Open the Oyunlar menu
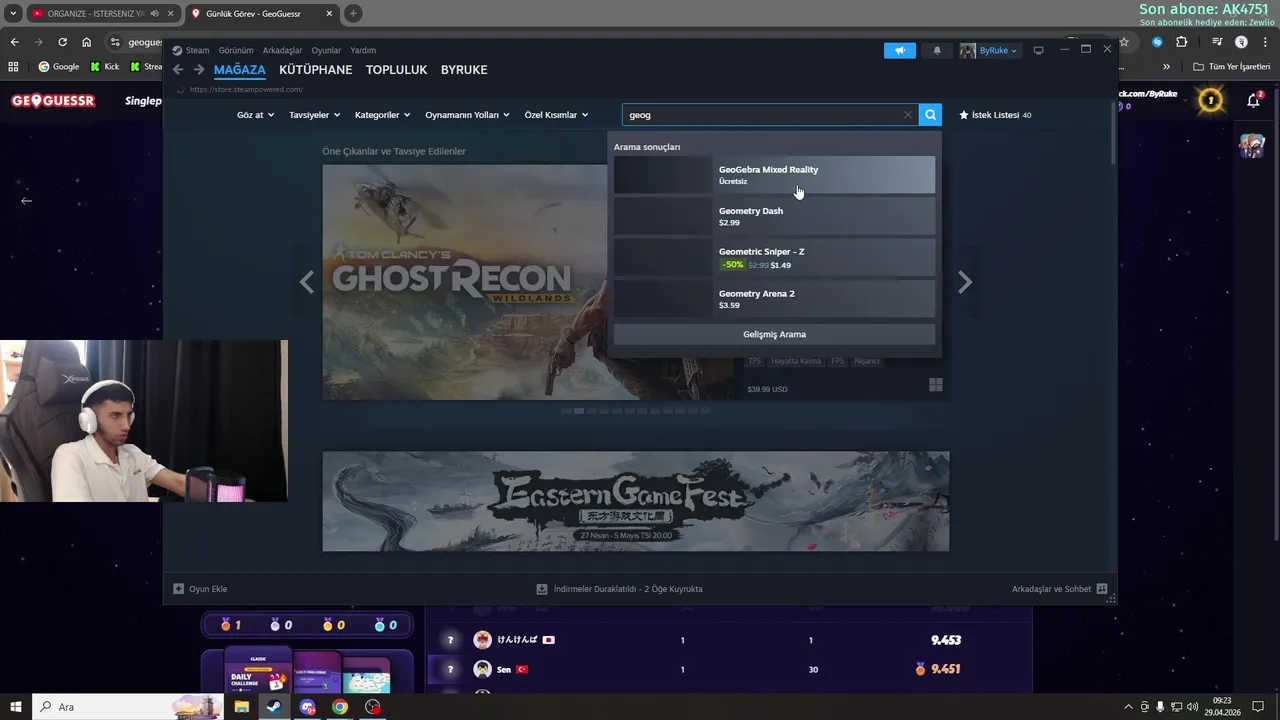Screen dimensions: 1280x720 (326, 50)
